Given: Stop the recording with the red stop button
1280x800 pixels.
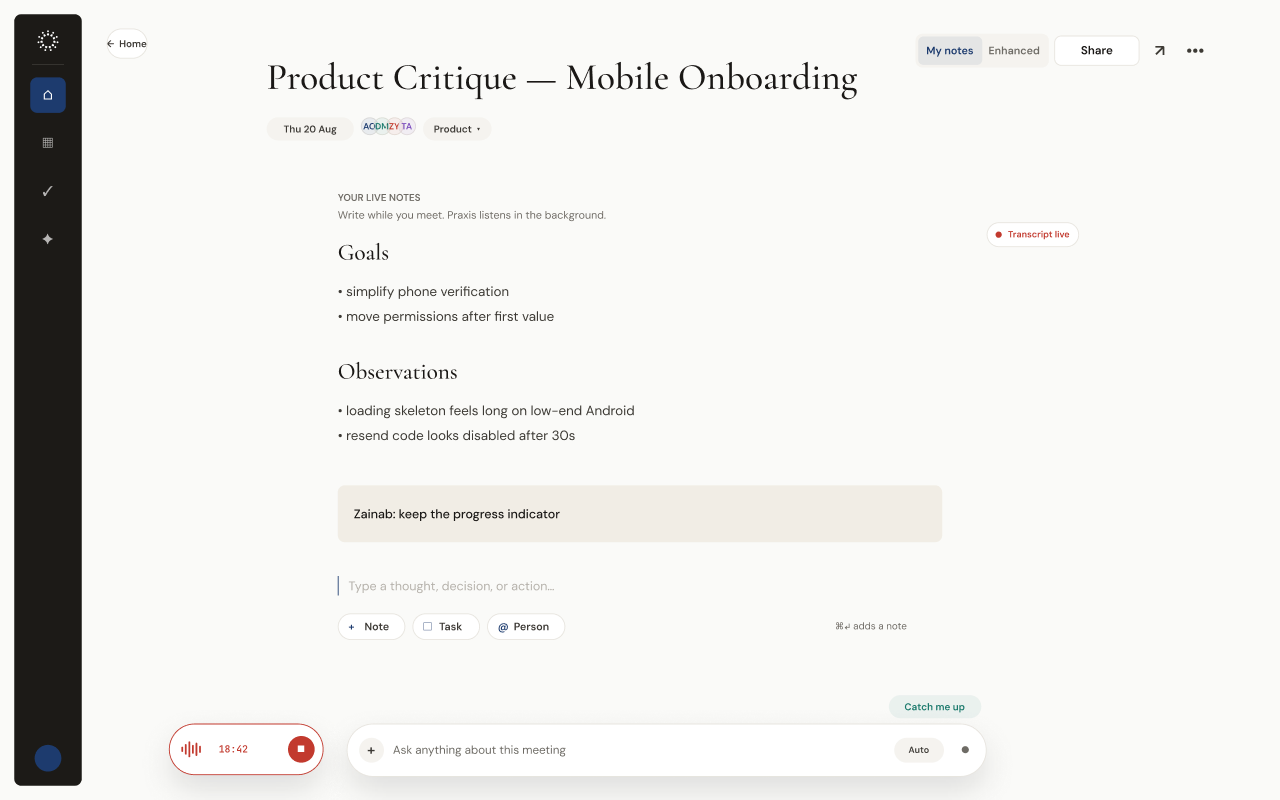Looking at the screenshot, I should 301,749.
